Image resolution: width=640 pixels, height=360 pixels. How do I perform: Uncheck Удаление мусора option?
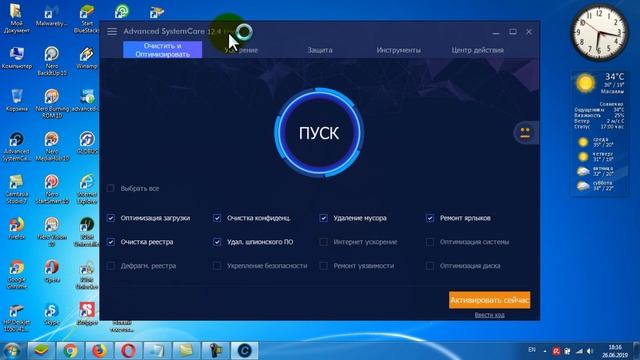(323, 218)
